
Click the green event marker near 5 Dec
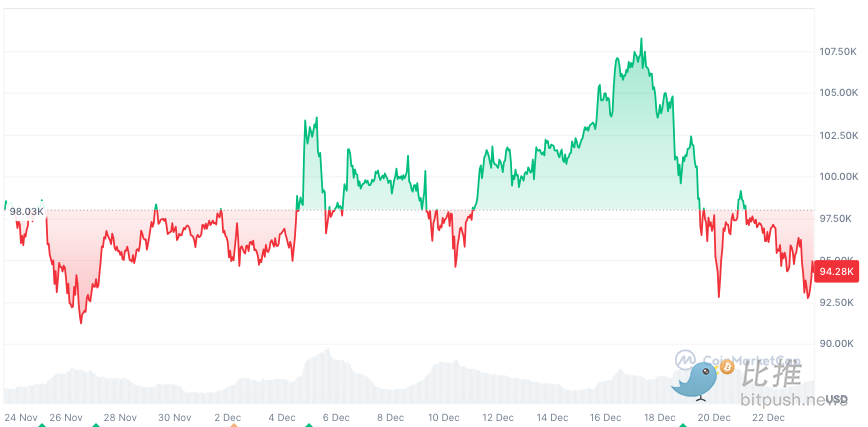point(310,425)
